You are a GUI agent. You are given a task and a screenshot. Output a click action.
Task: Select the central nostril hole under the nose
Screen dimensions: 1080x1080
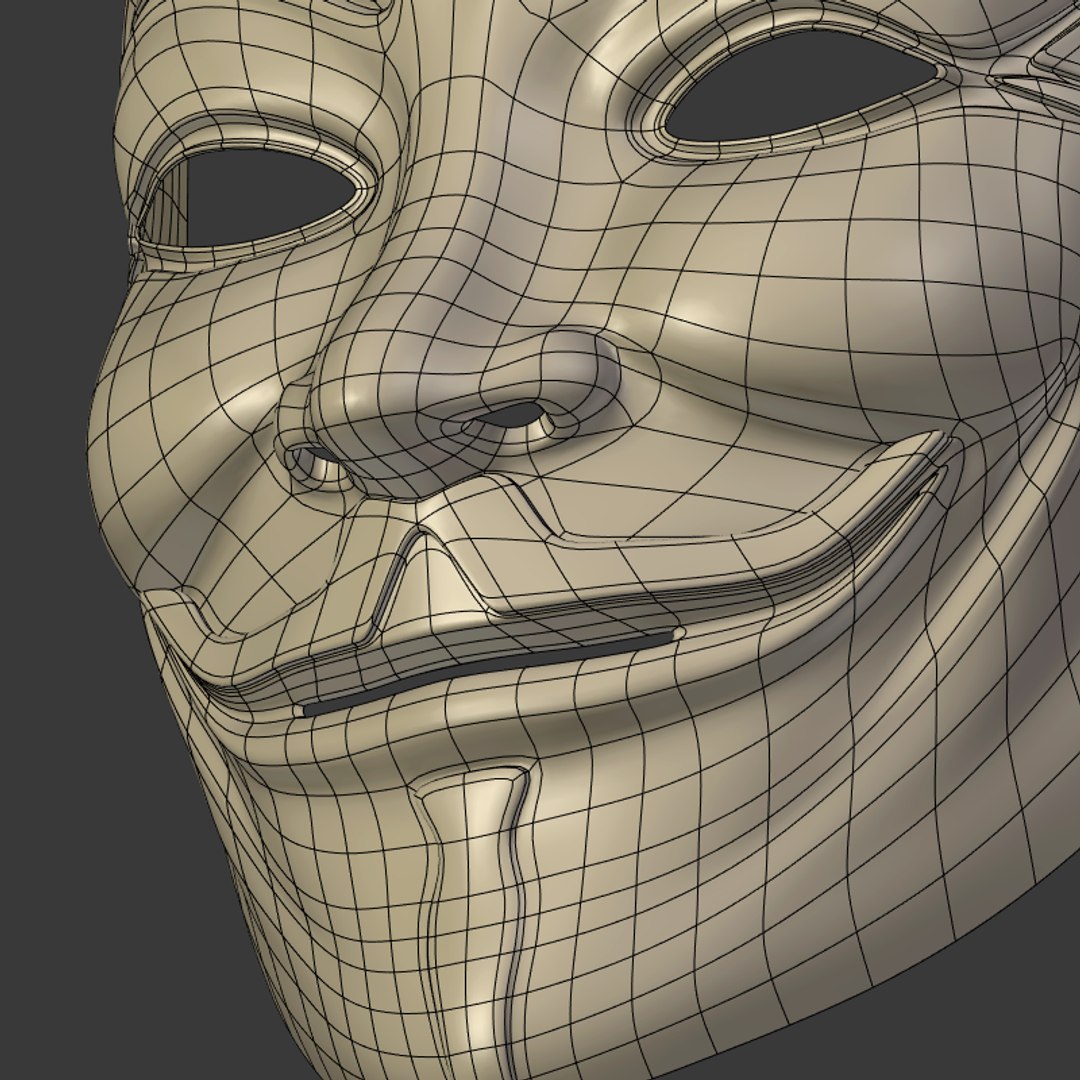point(510,416)
